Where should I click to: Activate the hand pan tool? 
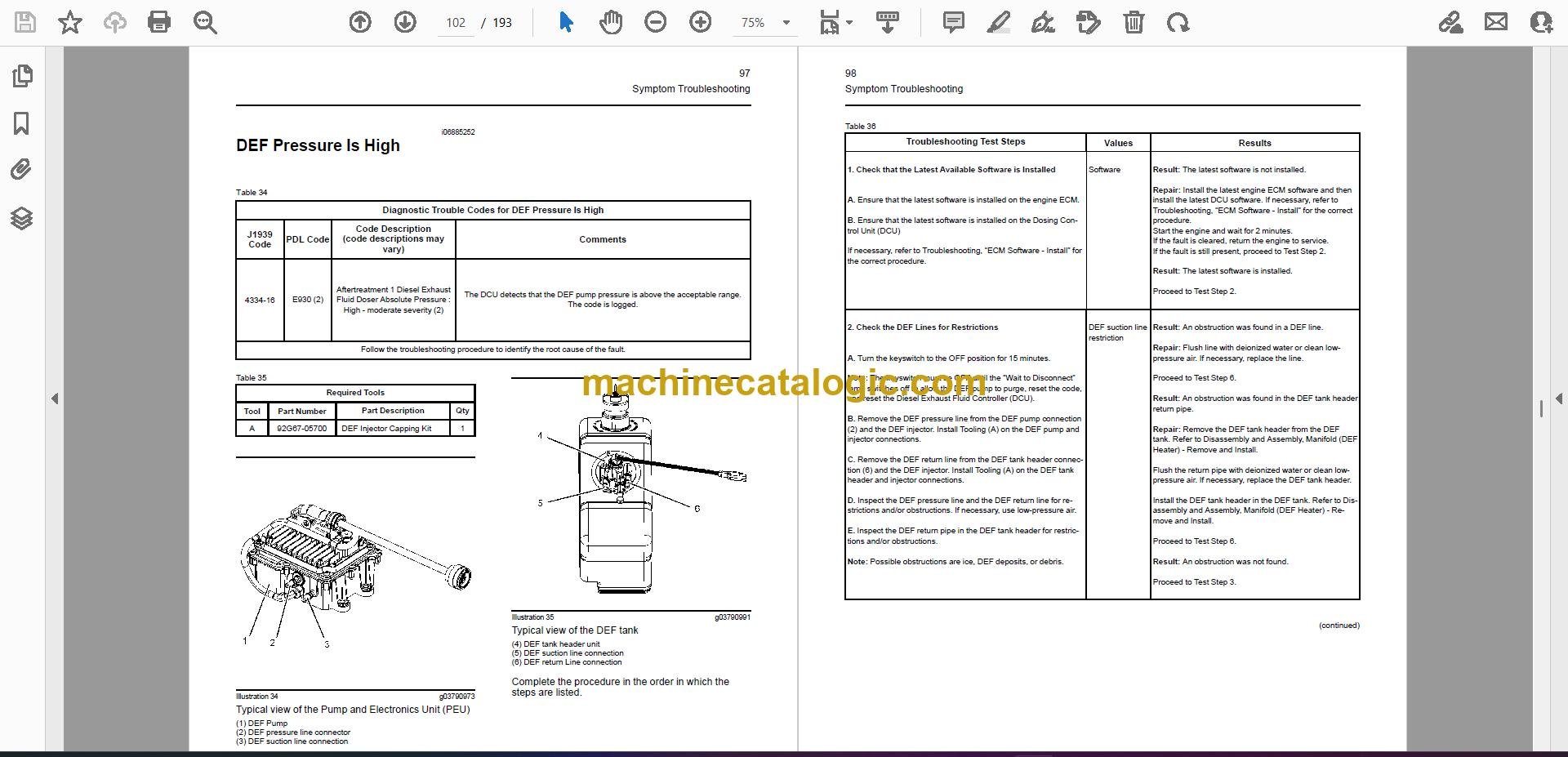point(611,22)
